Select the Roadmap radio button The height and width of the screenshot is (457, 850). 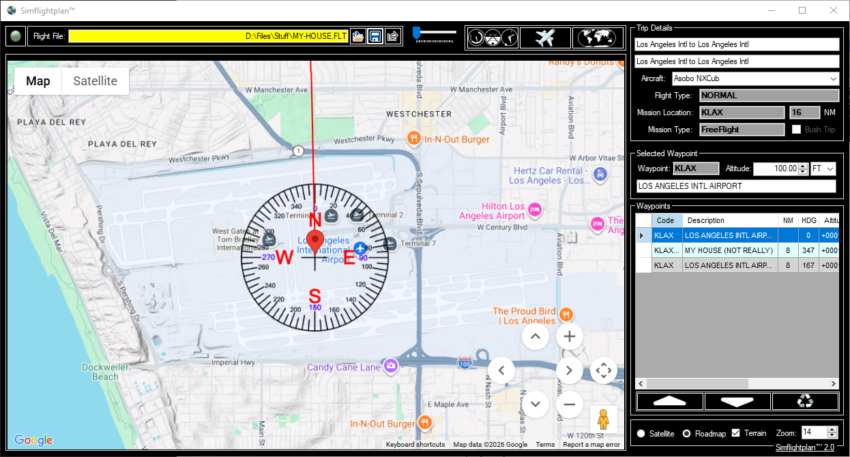[x=687, y=433]
